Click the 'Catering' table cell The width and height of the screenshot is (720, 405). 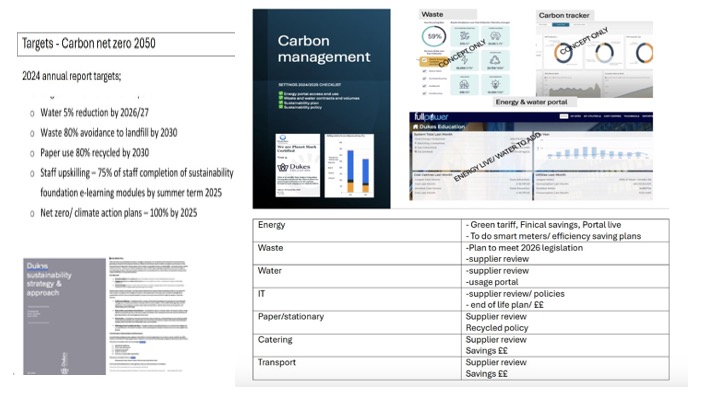pos(357,345)
